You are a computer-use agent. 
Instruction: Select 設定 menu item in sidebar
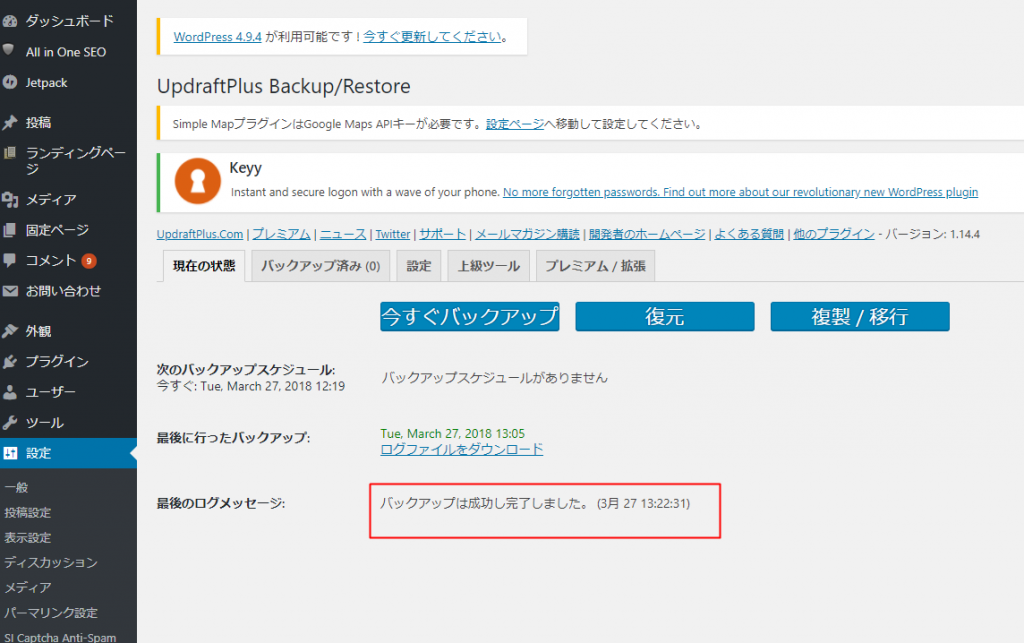tap(69, 453)
